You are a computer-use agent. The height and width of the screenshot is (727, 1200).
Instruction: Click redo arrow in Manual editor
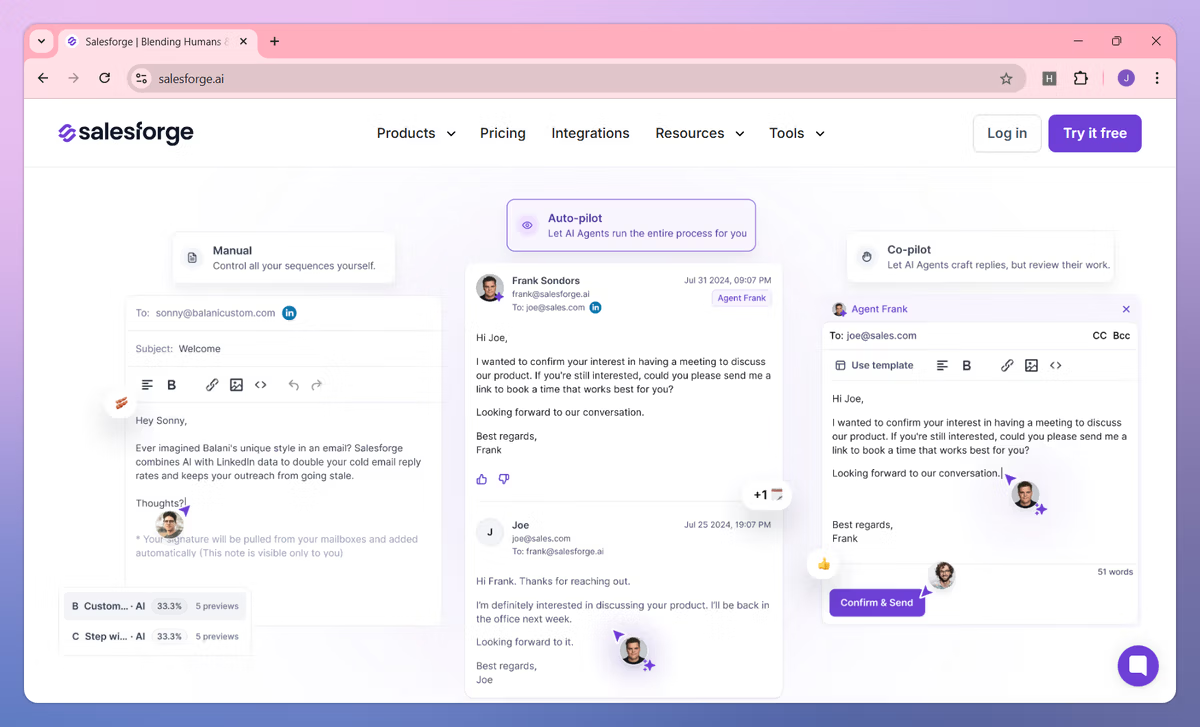tap(317, 385)
